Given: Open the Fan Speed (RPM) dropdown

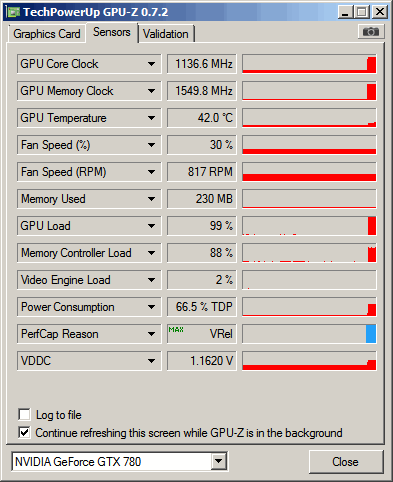Looking at the screenshot, I should pyautogui.click(x=151, y=172).
